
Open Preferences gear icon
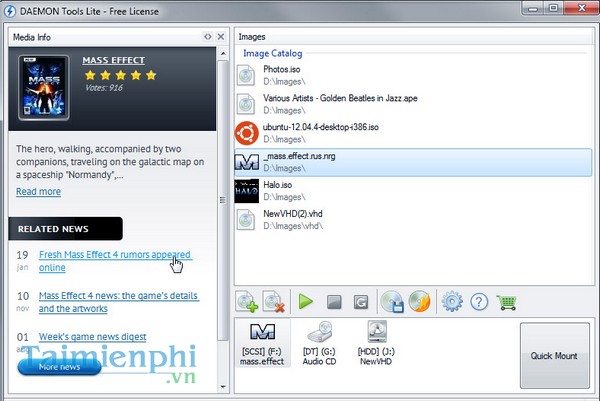[452, 302]
